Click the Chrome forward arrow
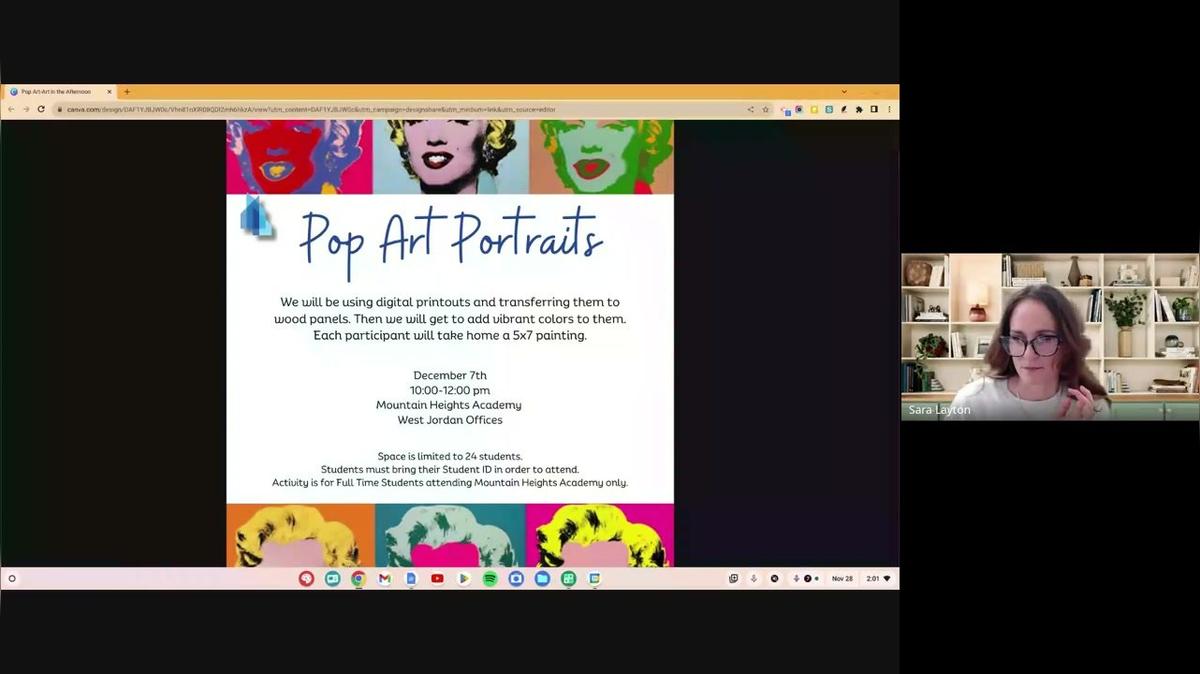Image resolution: width=1200 pixels, height=674 pixels. click(25, 109)
